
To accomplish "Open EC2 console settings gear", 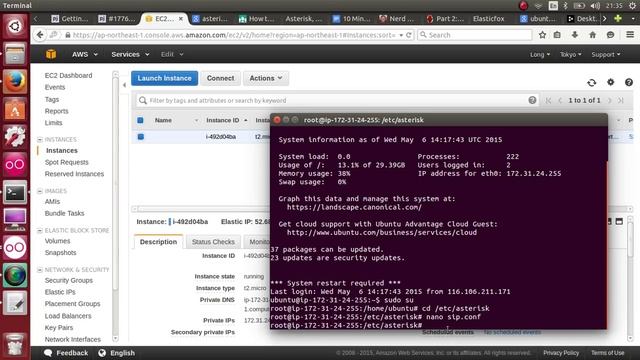I will click(610, 82).
